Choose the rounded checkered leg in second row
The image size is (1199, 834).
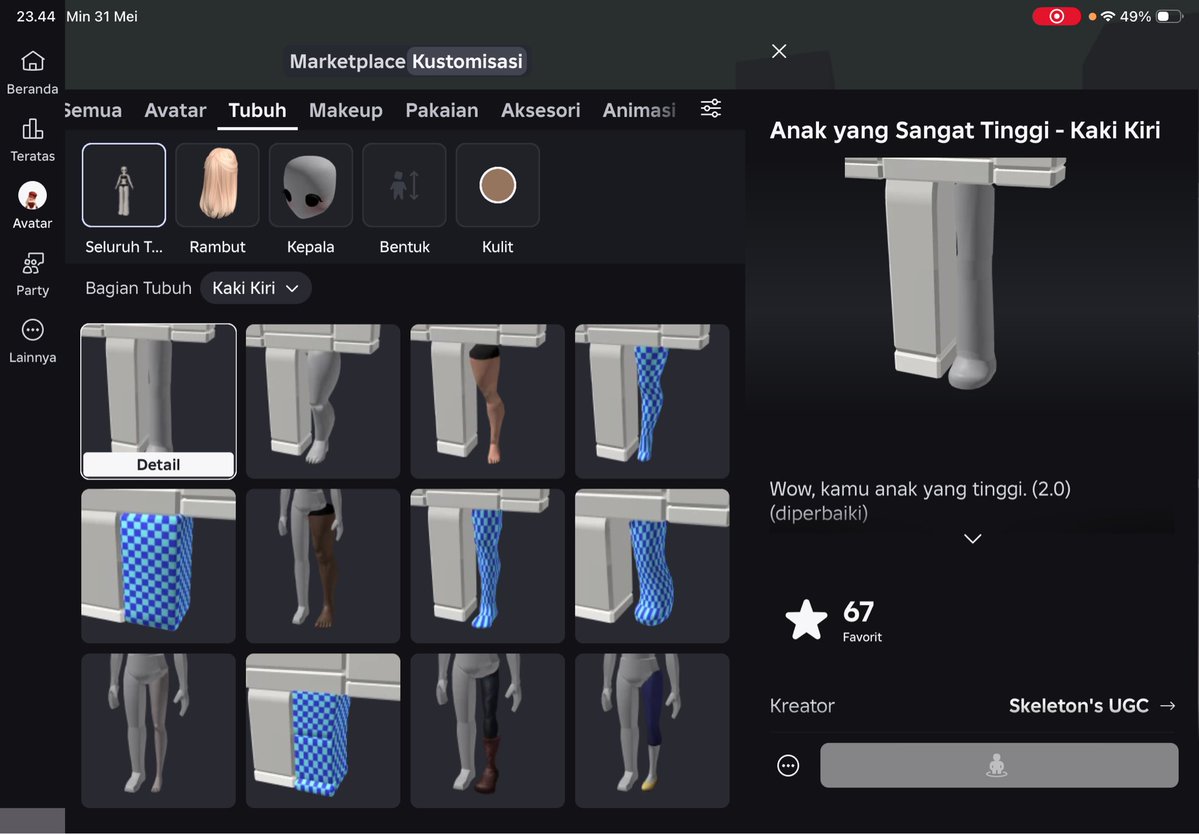click(x=652, y=566)
